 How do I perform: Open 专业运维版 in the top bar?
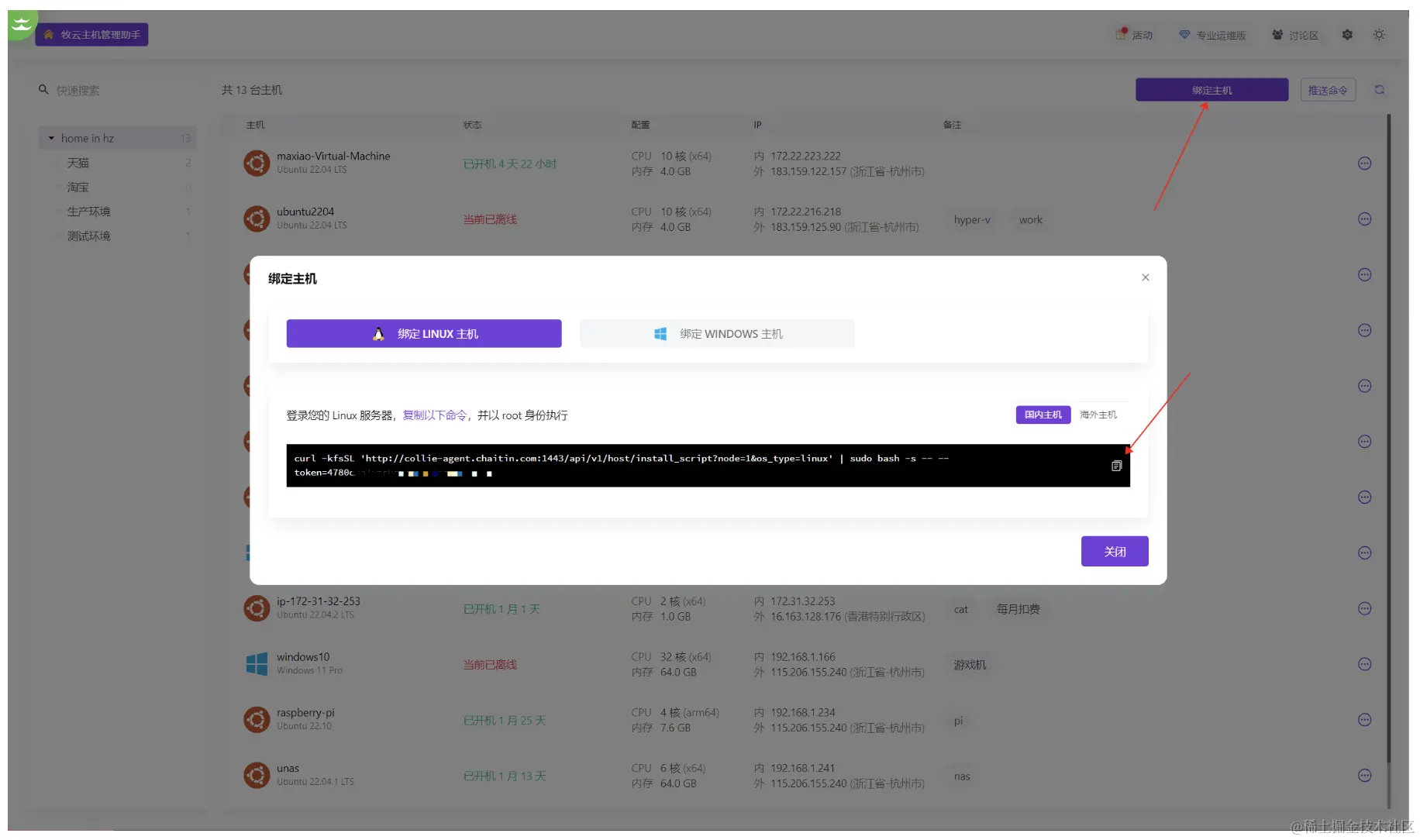tap(1212, 35)
